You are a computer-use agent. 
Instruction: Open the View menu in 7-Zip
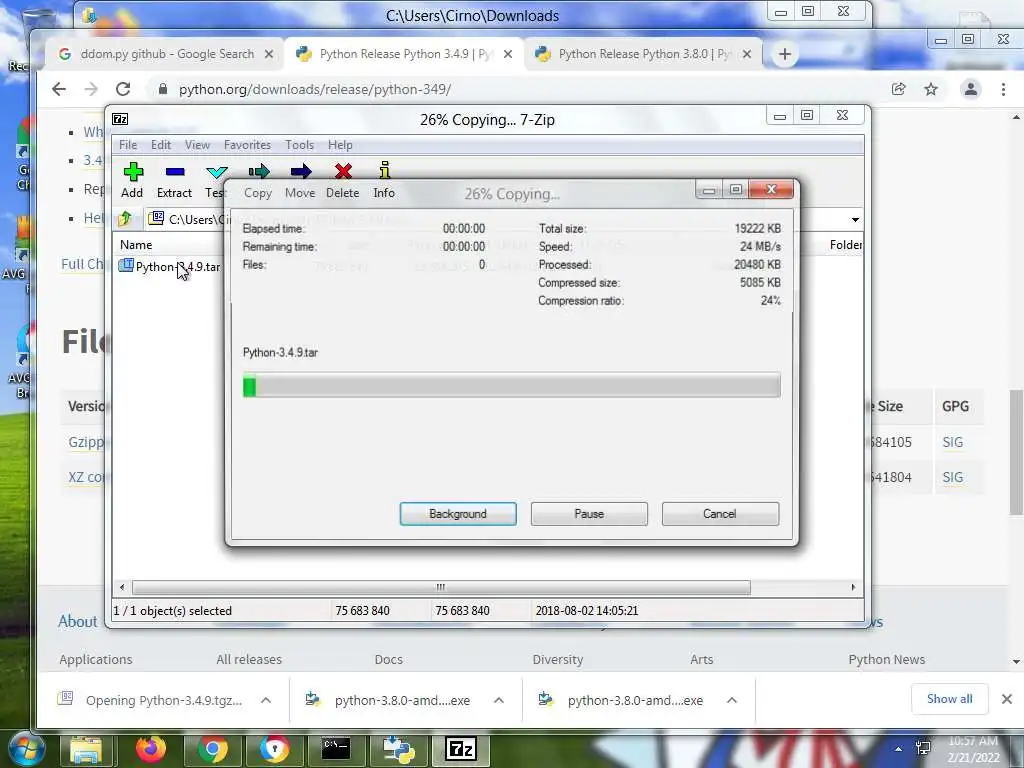click(197, 145)
